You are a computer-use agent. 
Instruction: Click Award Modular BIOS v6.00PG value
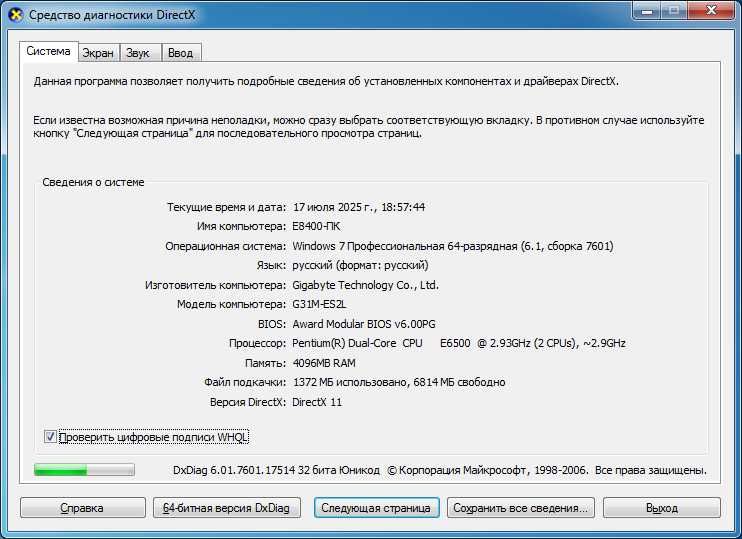point(363,324)
